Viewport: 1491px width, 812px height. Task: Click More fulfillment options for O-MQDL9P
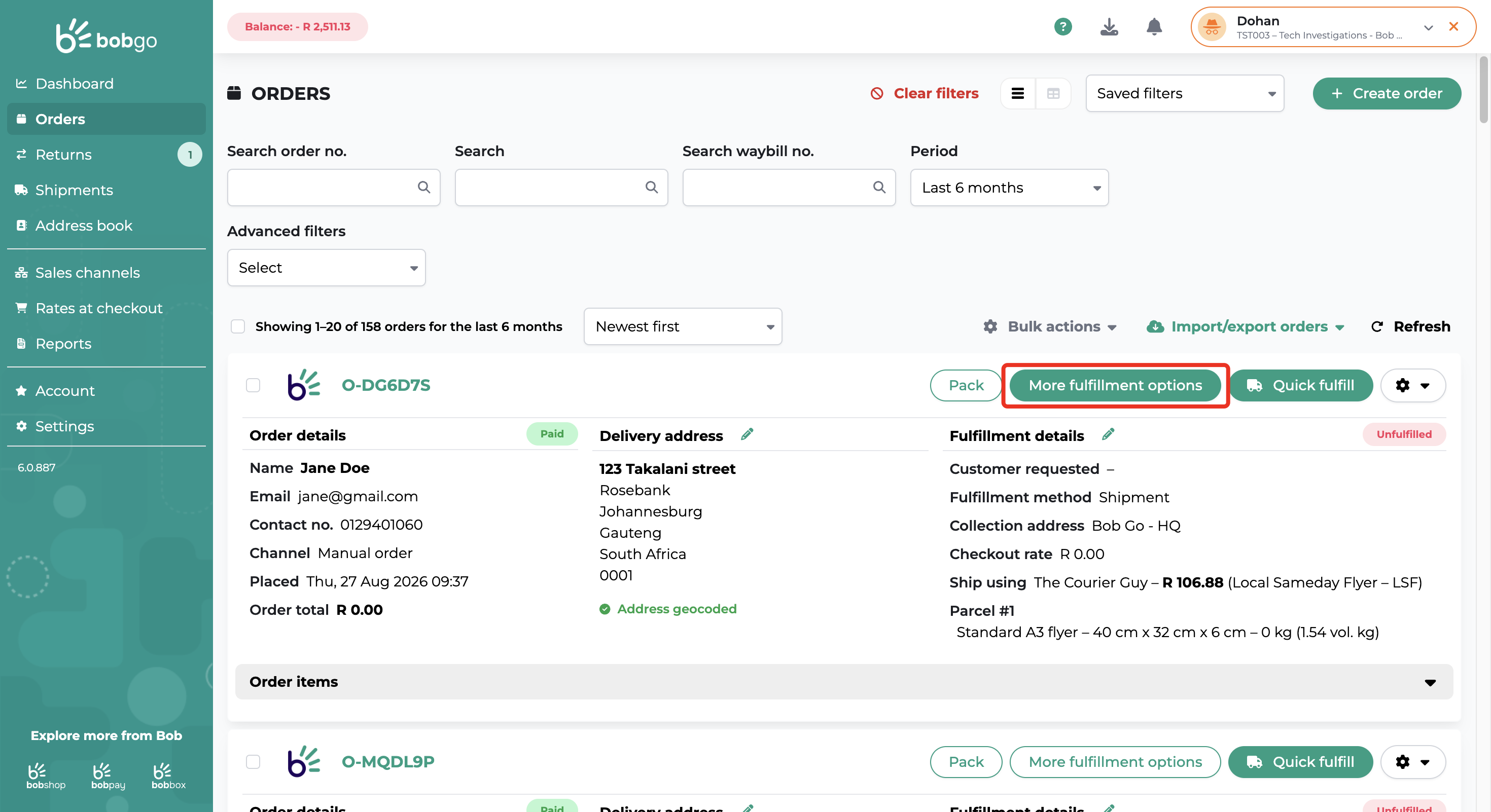1115,762
